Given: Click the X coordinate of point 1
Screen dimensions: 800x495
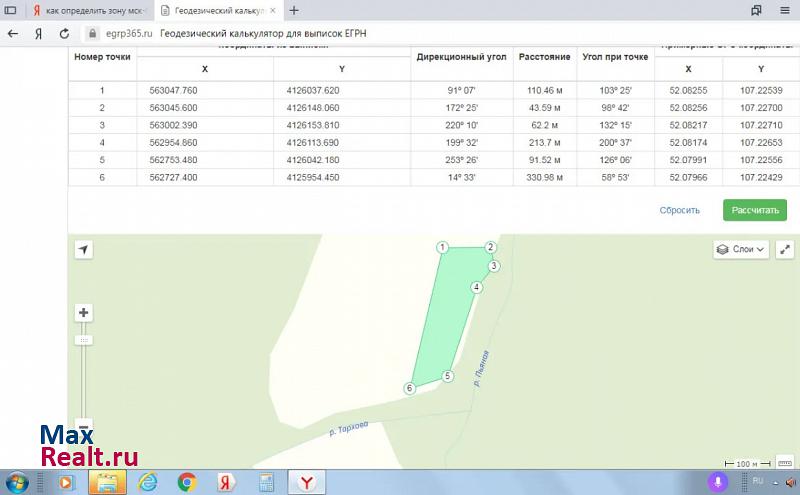Looking at the screenshot, I should click(x=174, y=90).
